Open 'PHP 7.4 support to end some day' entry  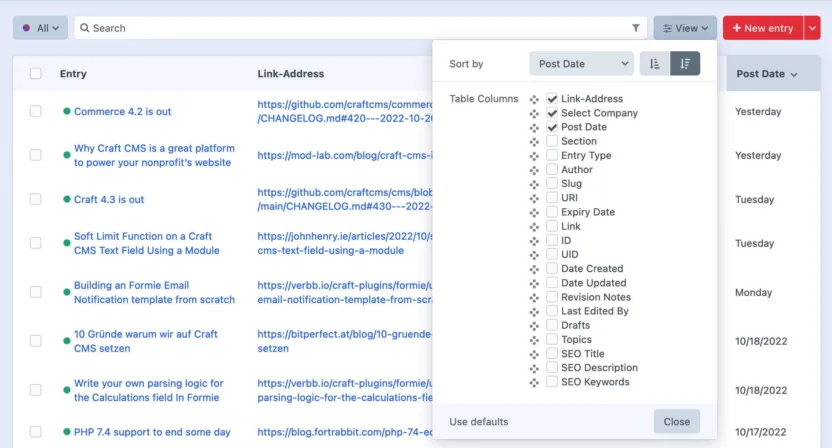point(152,432)
